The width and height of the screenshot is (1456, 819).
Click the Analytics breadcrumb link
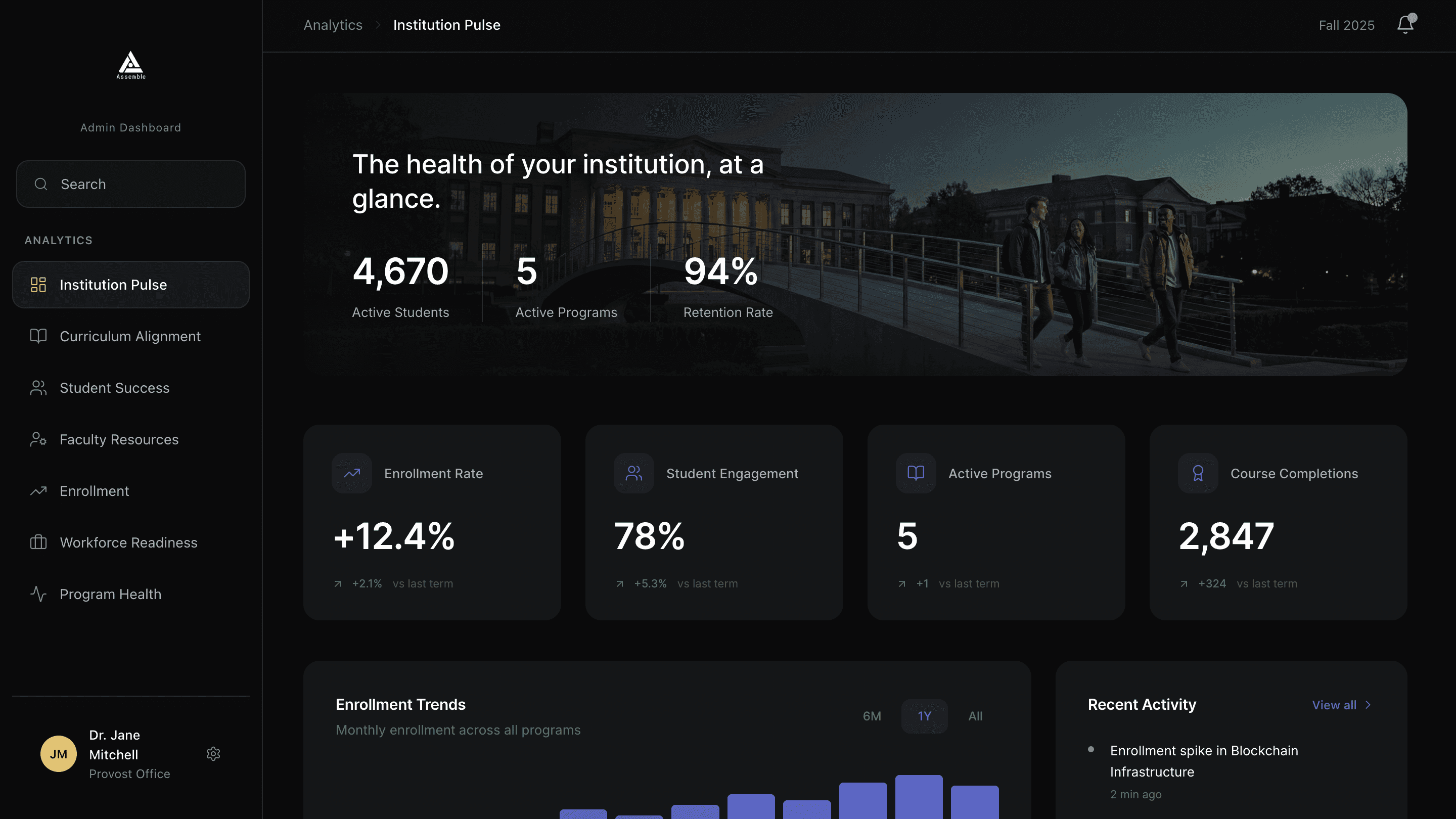click(x=333, y=25)
